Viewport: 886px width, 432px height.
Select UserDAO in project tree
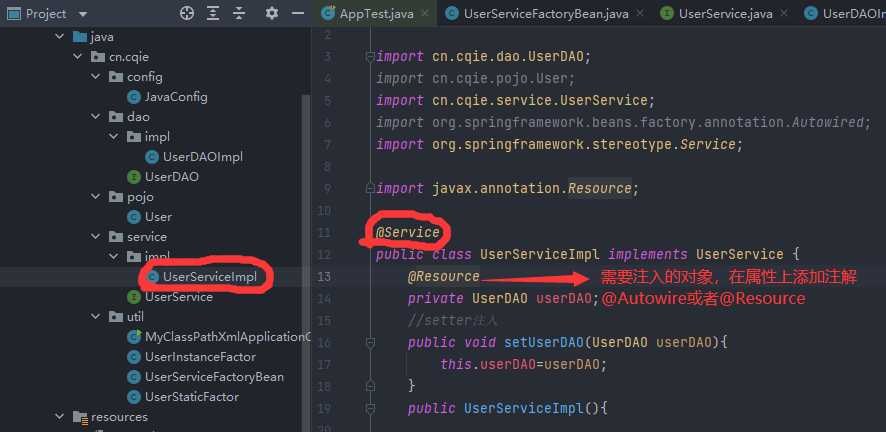point(172,177)
